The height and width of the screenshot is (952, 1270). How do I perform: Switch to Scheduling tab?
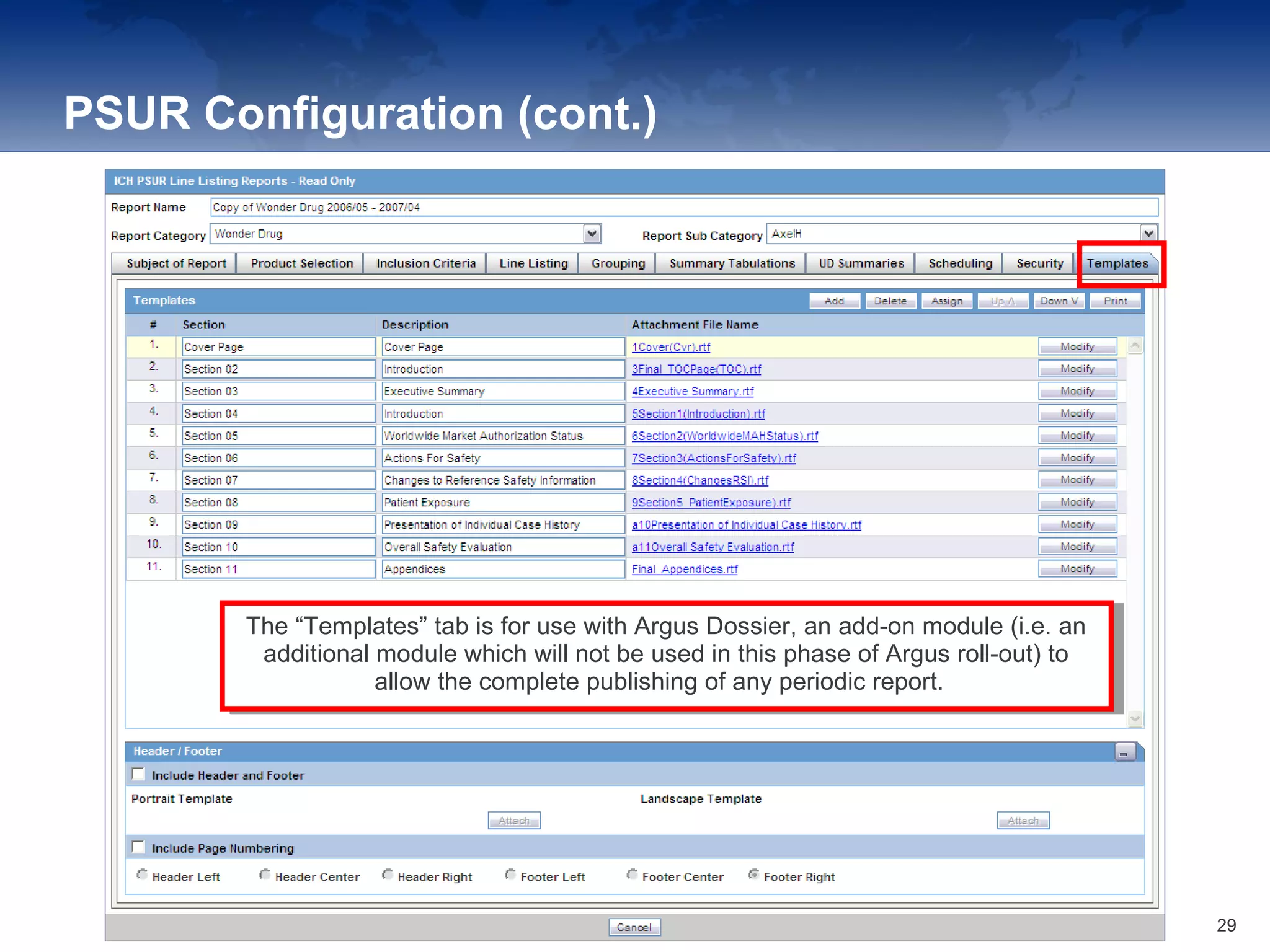[960, 263]
